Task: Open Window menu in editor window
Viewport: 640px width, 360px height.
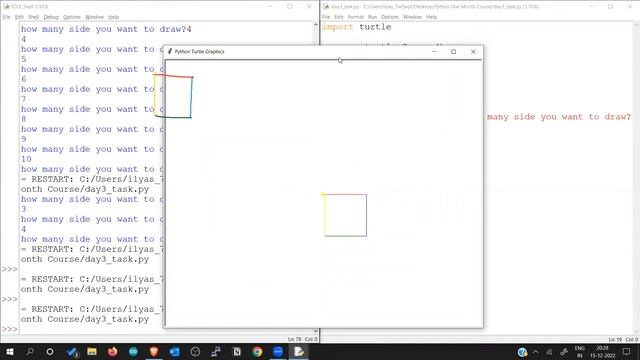Action: (x=412, y=17)
